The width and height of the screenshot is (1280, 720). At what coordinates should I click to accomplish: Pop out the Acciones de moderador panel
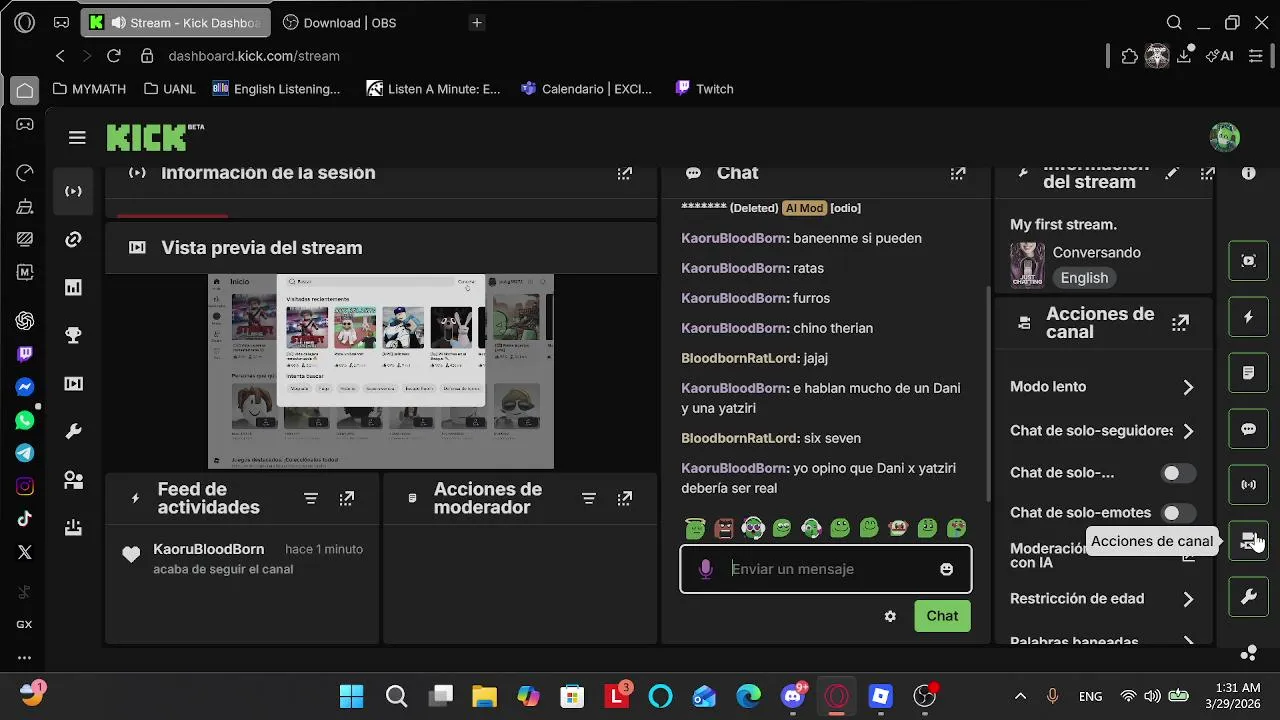625,498
